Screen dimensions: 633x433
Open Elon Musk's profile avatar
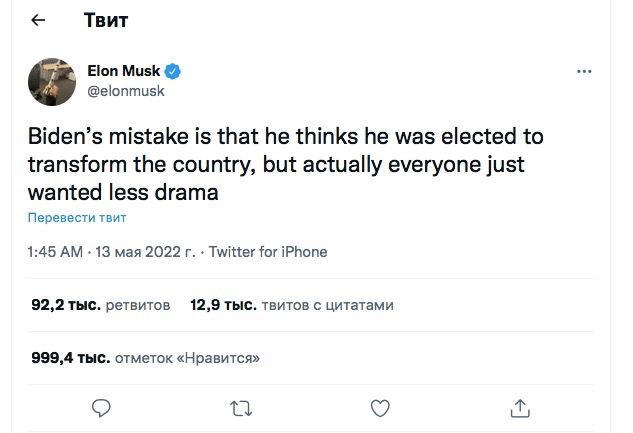point(48,80)
